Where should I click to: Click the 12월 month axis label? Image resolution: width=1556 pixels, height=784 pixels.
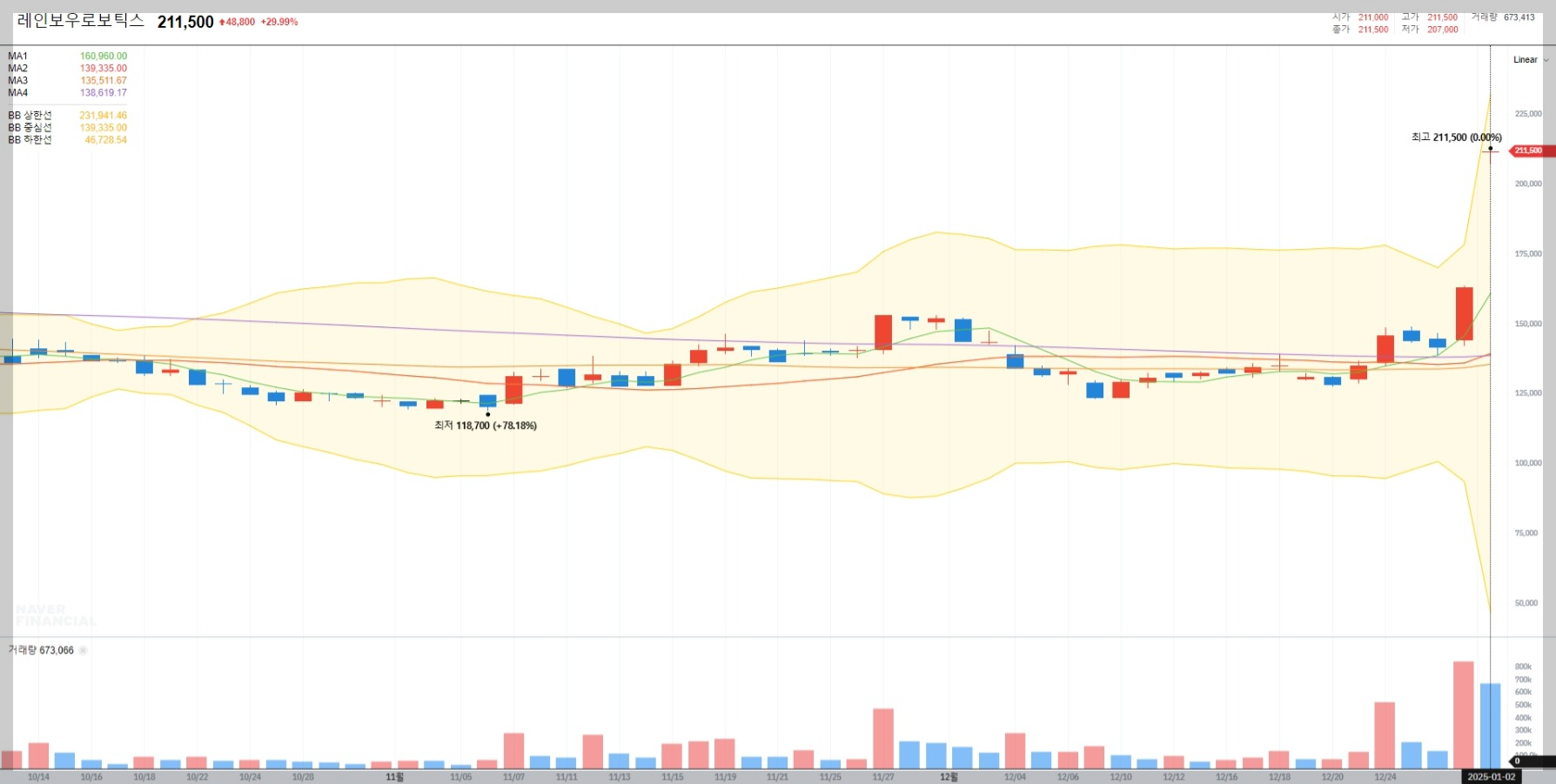949,777
